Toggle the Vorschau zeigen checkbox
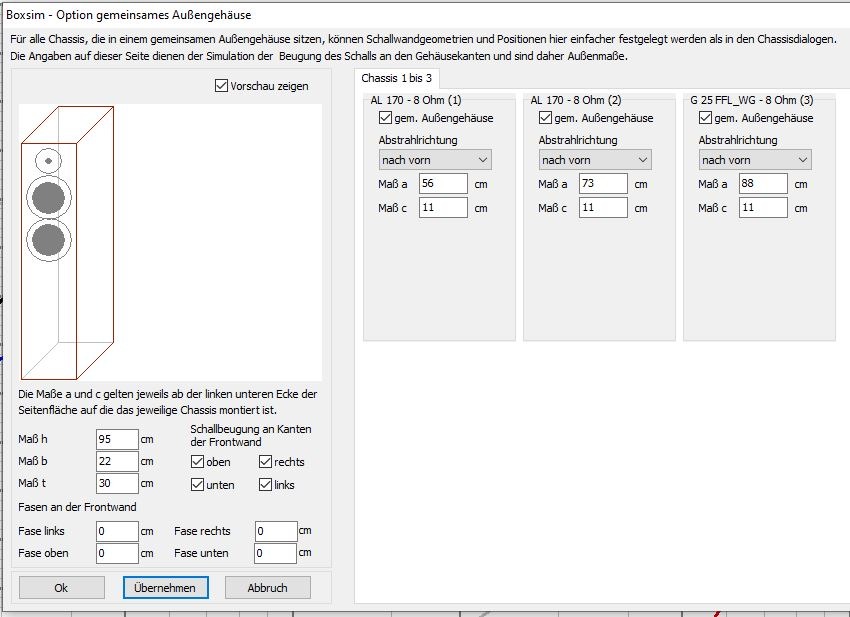Viewport: 850px width, 617px height. tap(221, 86)
